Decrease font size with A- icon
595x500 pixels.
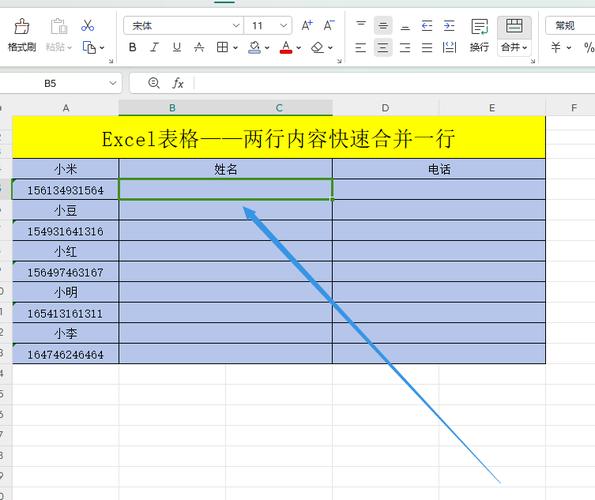329,25
